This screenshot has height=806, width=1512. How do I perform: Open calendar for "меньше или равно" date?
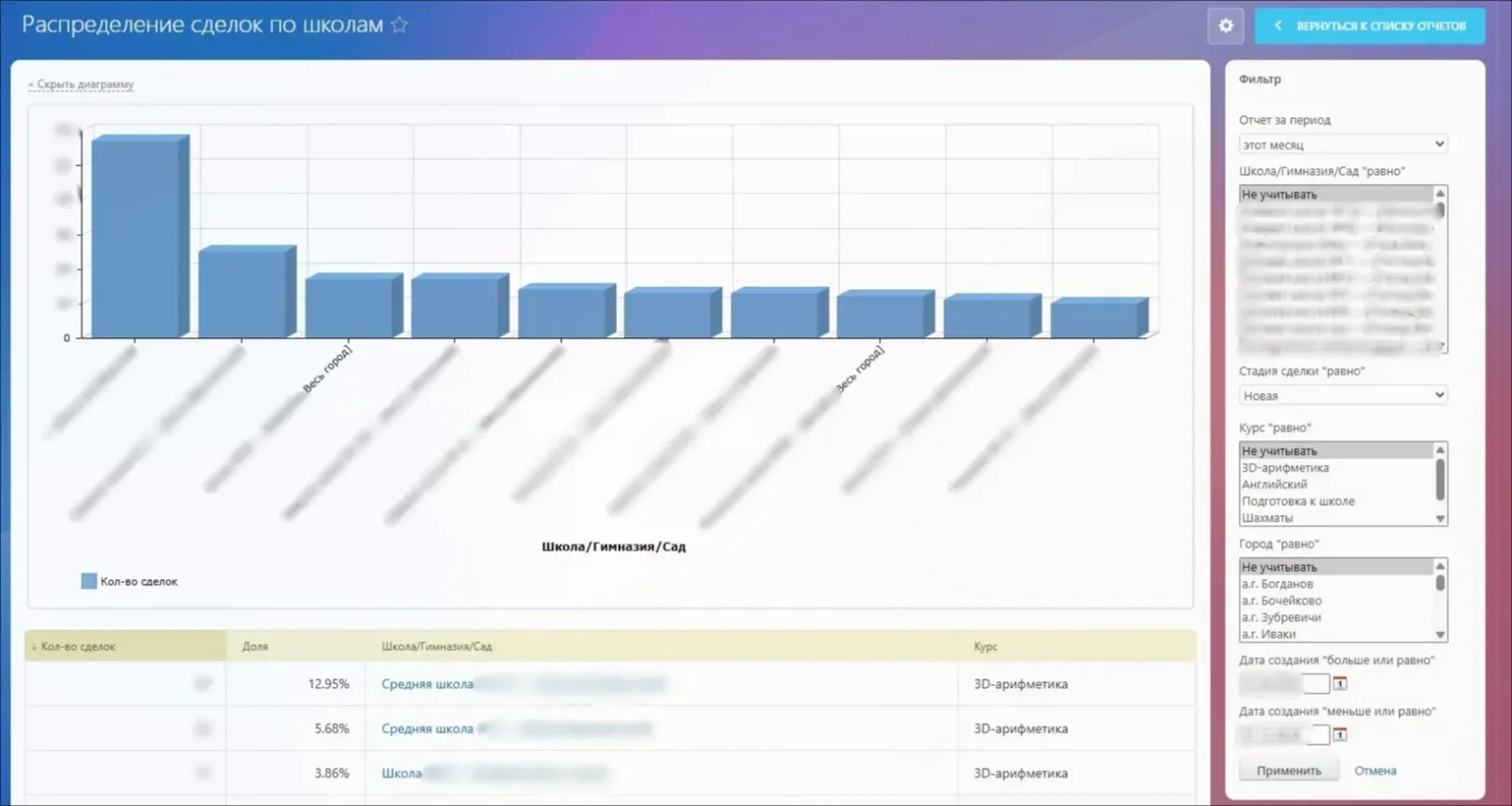[1340, 734]
